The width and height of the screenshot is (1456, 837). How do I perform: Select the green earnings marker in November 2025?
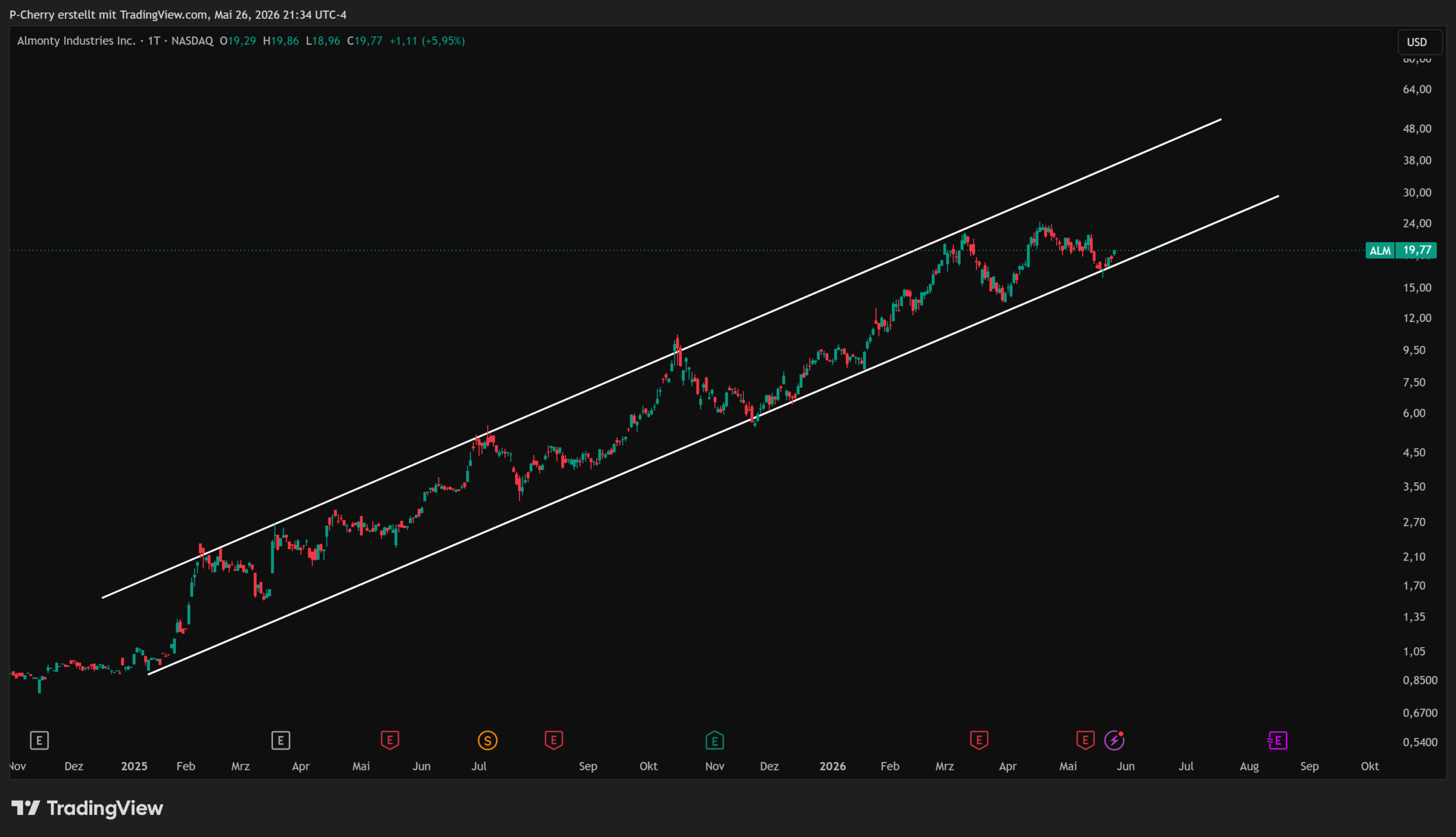tap(714, 740)
